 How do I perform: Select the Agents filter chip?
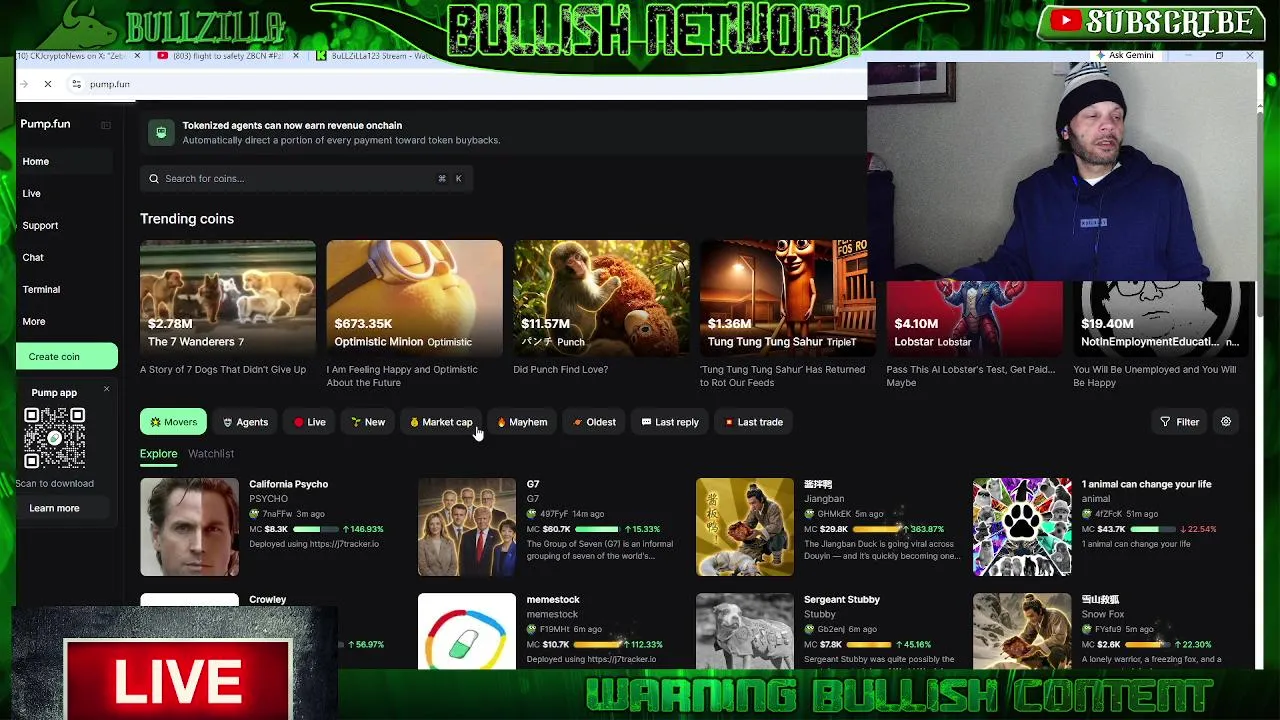(245, 422)
